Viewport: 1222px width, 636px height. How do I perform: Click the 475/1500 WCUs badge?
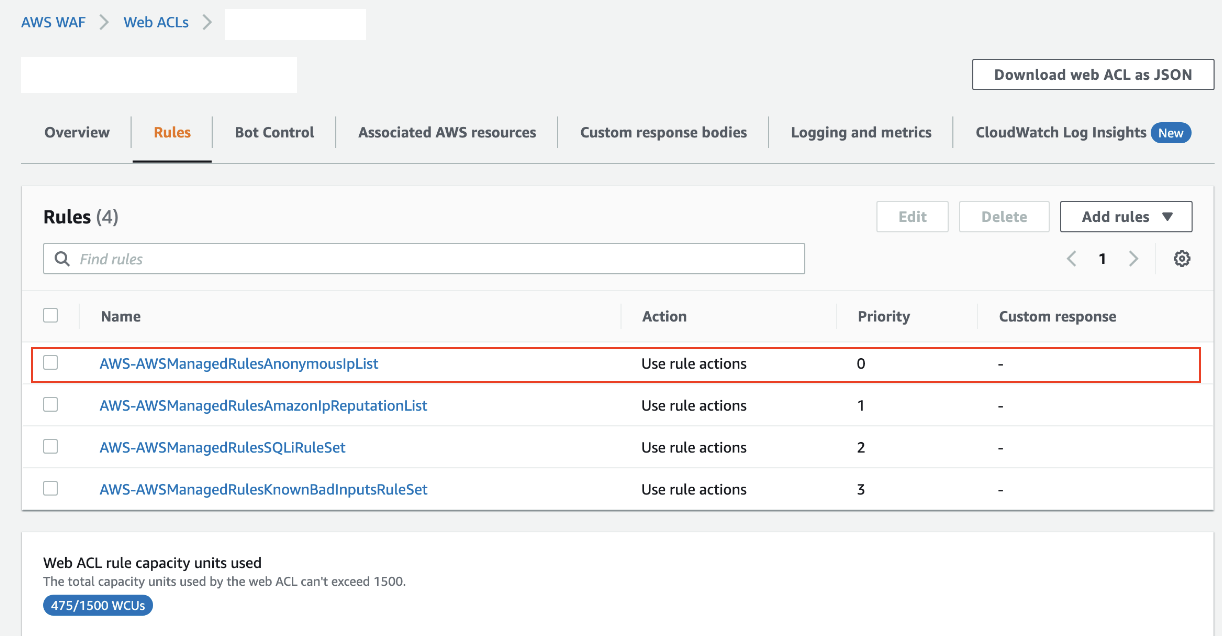[98, 605]
